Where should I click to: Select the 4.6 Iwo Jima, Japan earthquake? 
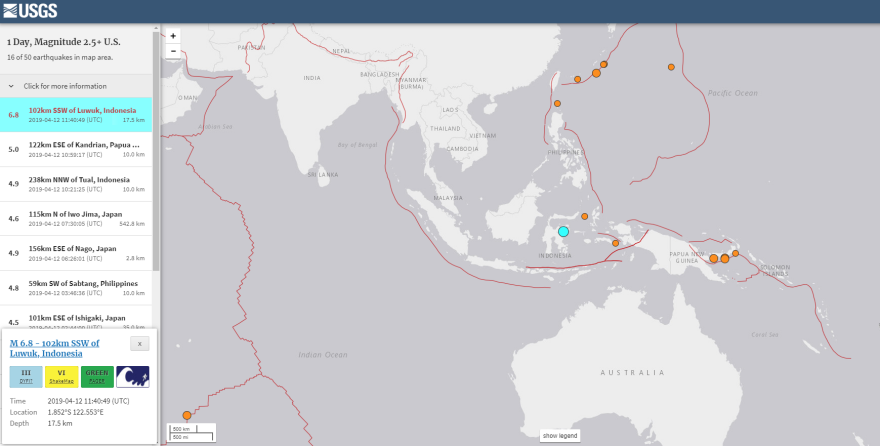(x=78, y=218)
